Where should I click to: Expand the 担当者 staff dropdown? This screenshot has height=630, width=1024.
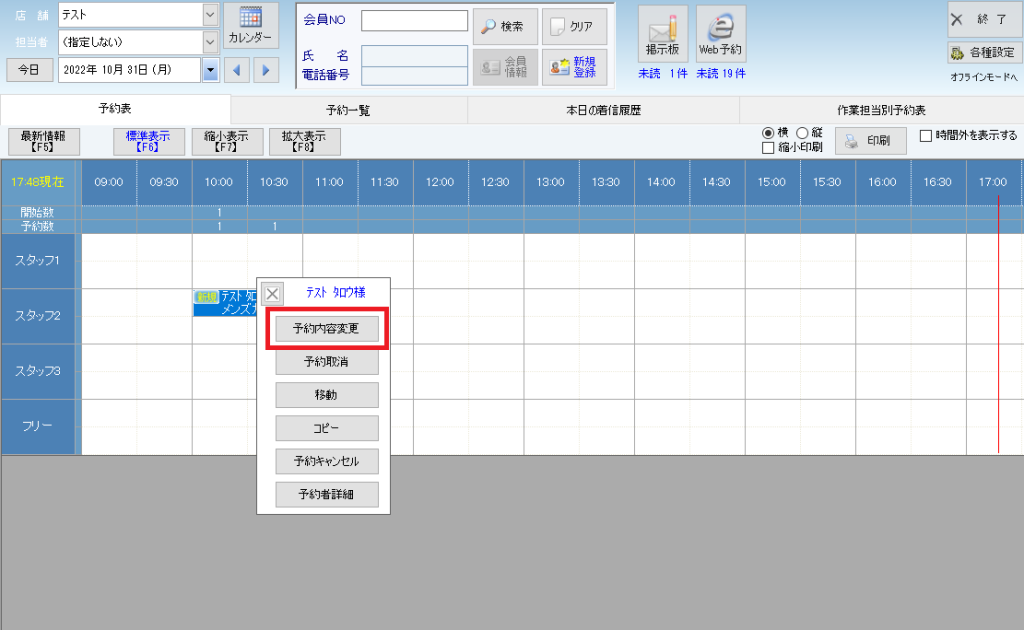pyautogui.click(x=210, y=43)
